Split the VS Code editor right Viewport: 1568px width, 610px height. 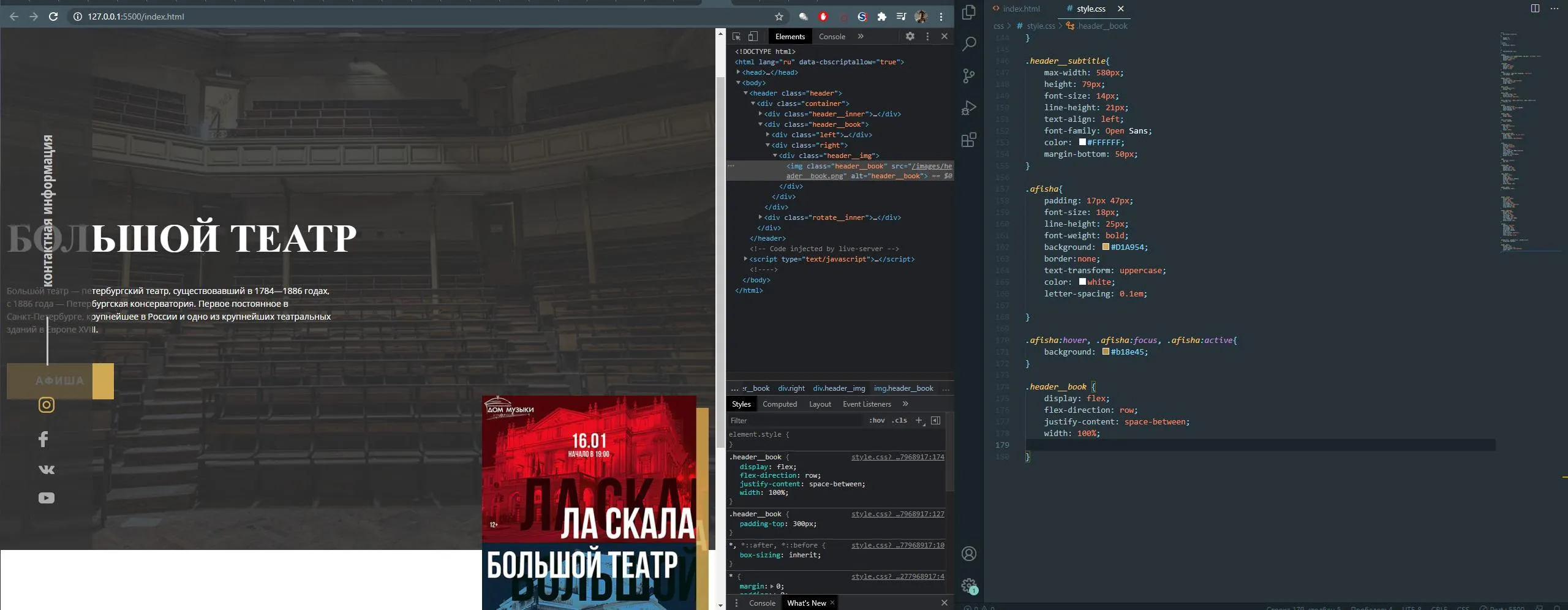click(1535, 9)
